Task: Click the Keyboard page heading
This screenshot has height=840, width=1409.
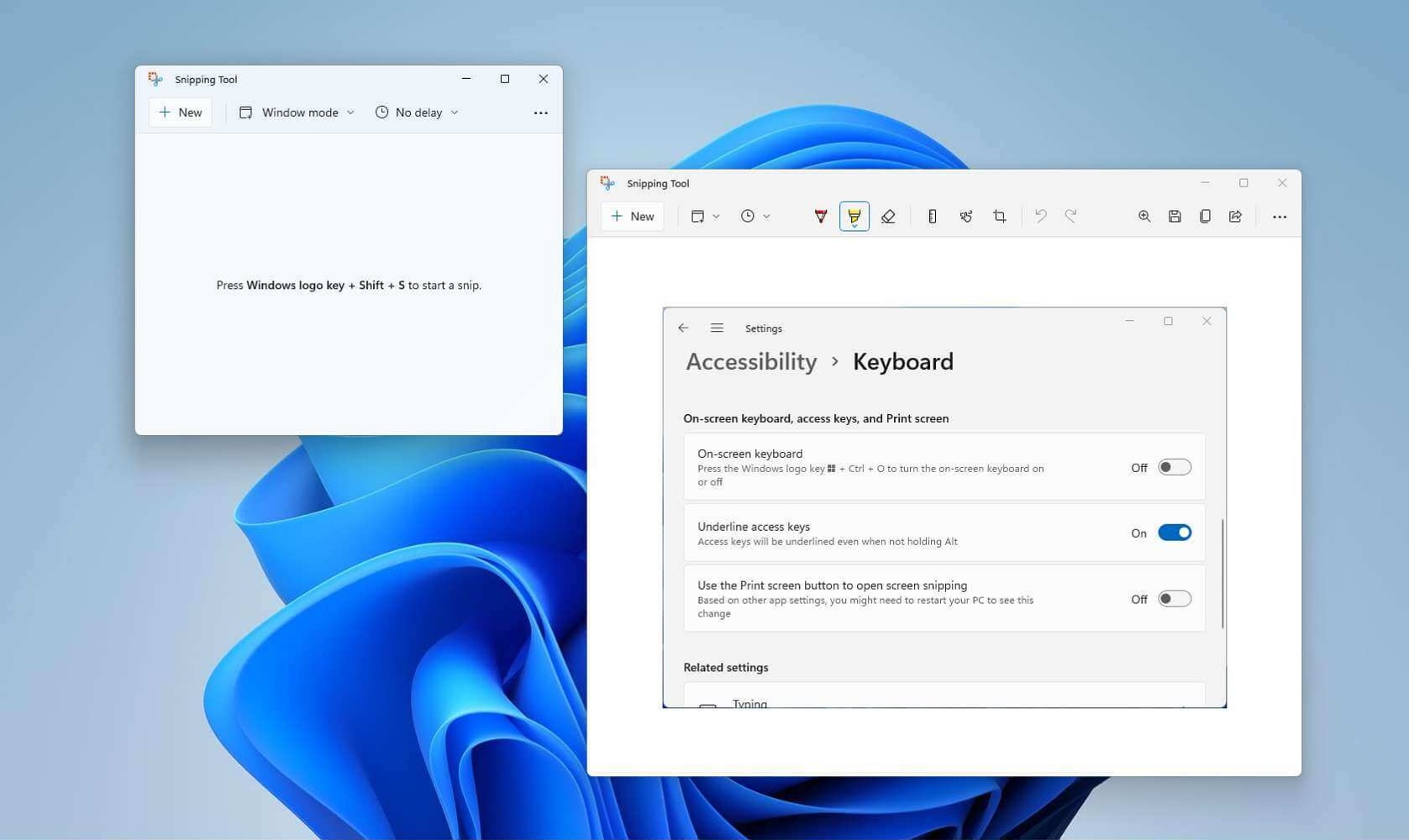Action: coord(903,361)
